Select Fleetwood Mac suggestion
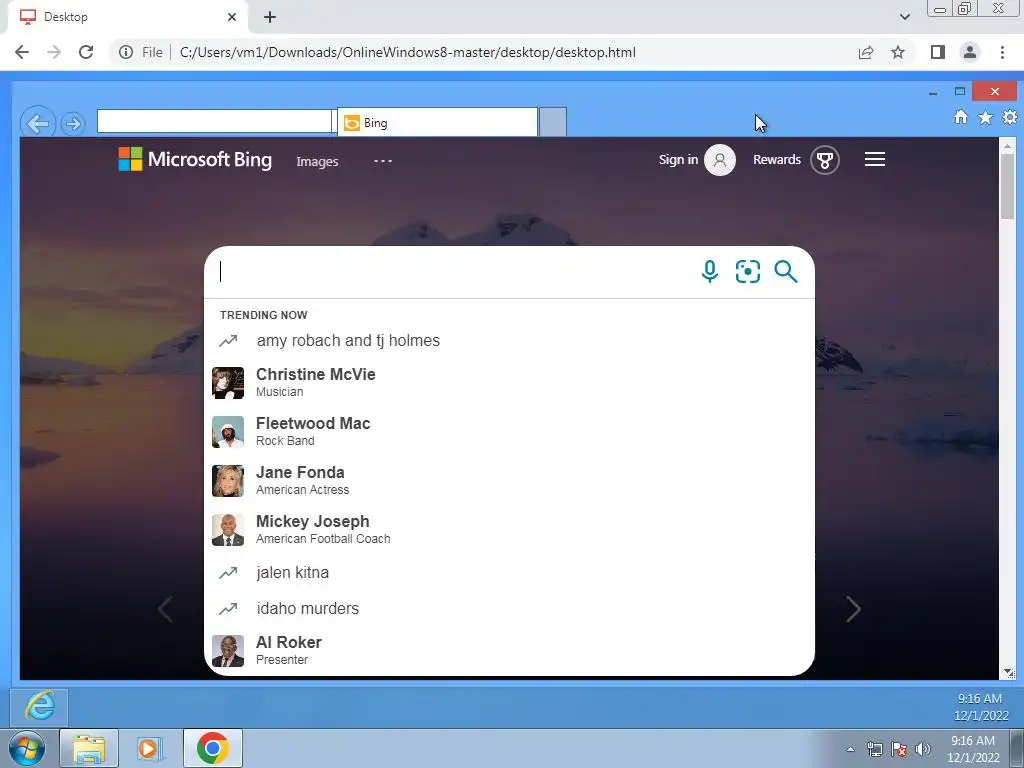 point(509,432)
